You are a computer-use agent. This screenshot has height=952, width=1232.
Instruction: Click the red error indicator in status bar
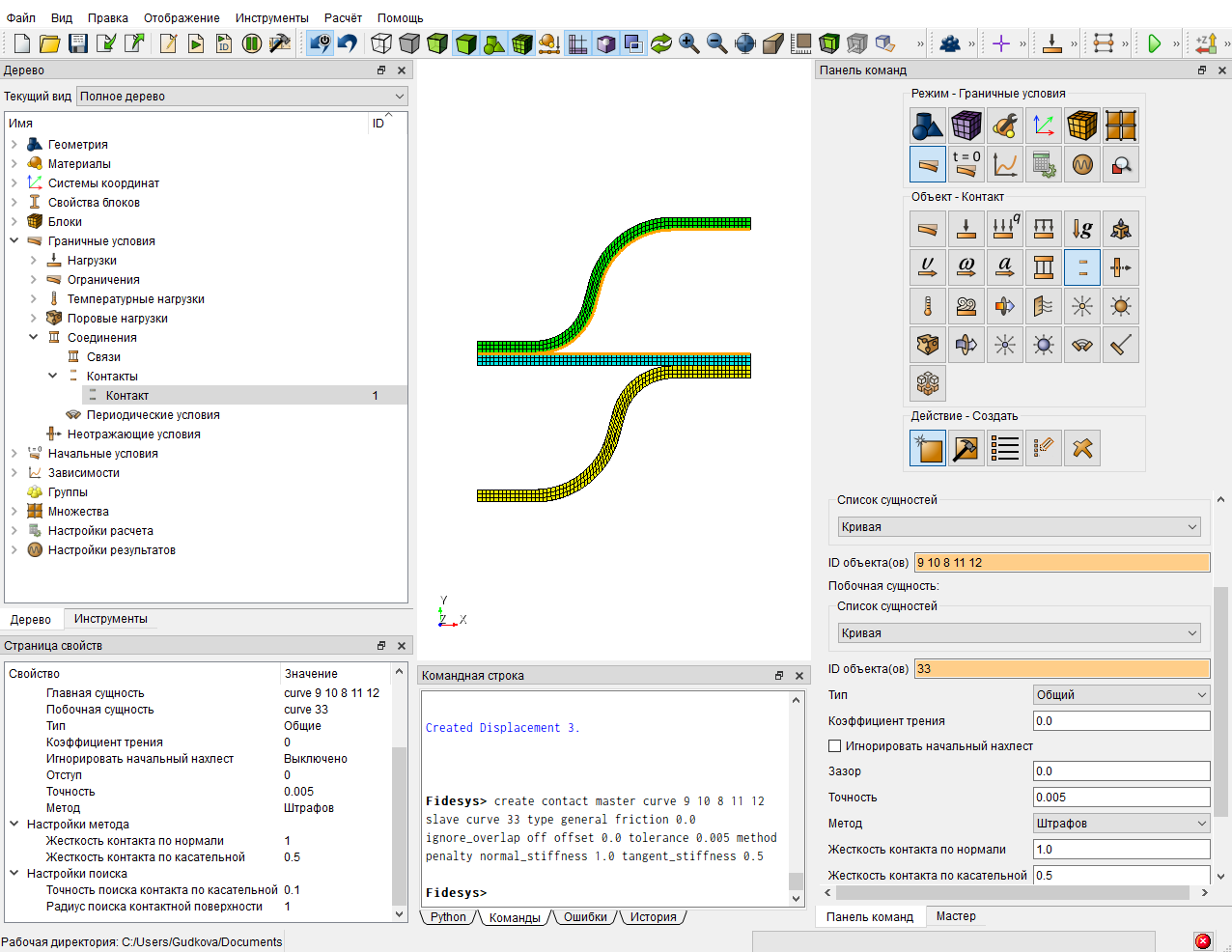(1203, 941)
